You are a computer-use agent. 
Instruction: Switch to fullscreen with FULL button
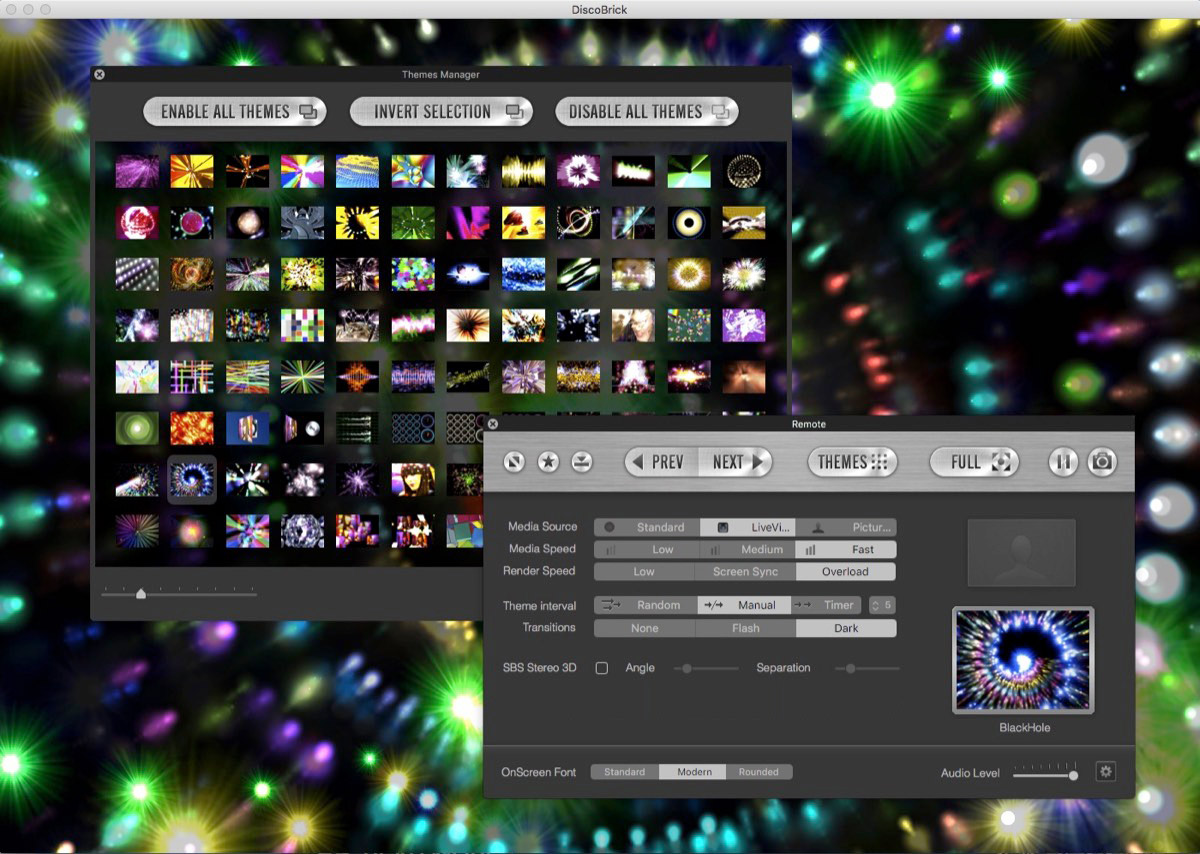(974, 462)
